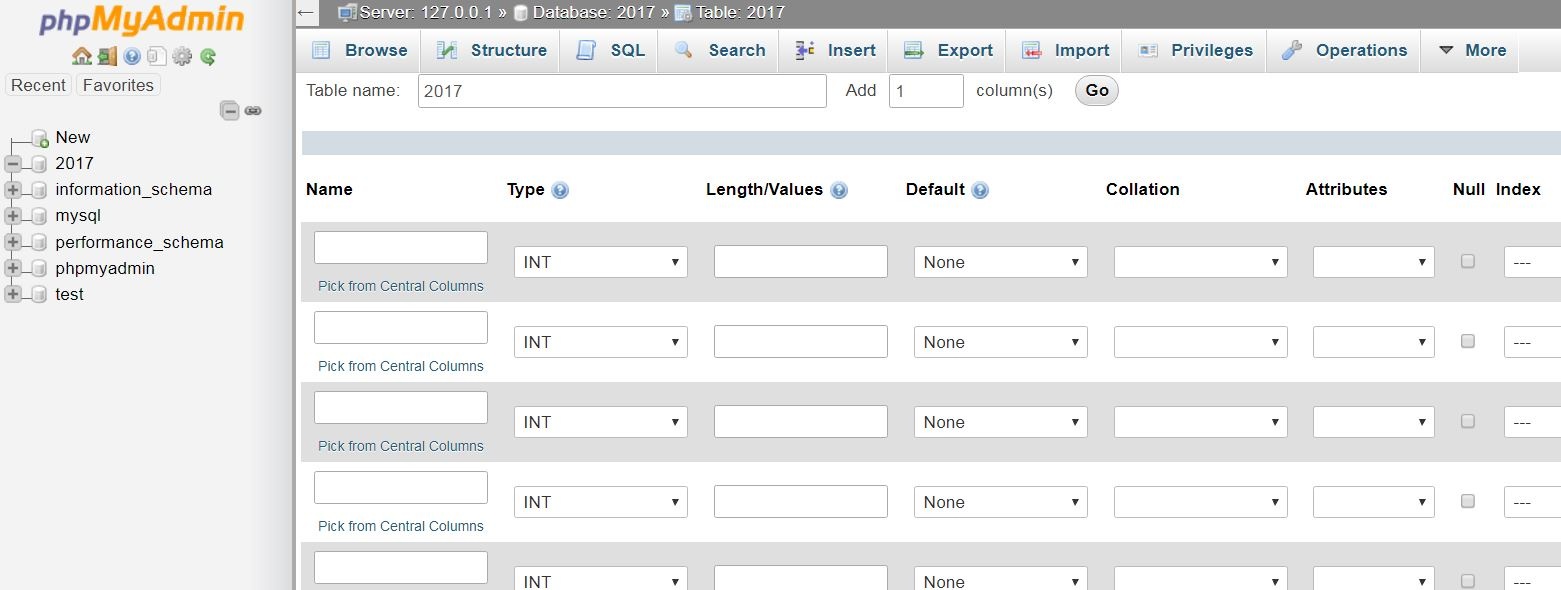Expand the information_schema database node

[13, 190]
